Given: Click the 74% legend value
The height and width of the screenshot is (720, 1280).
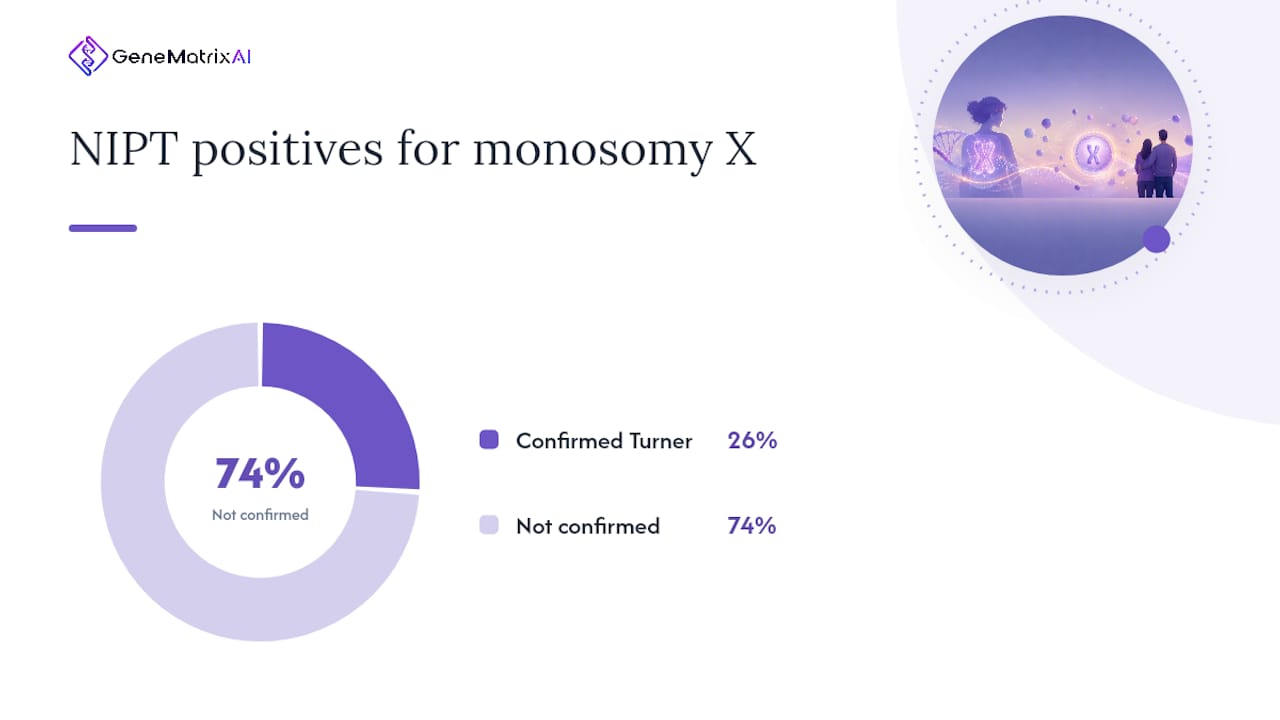Looking at the screenshot, I should click(752, 525).
